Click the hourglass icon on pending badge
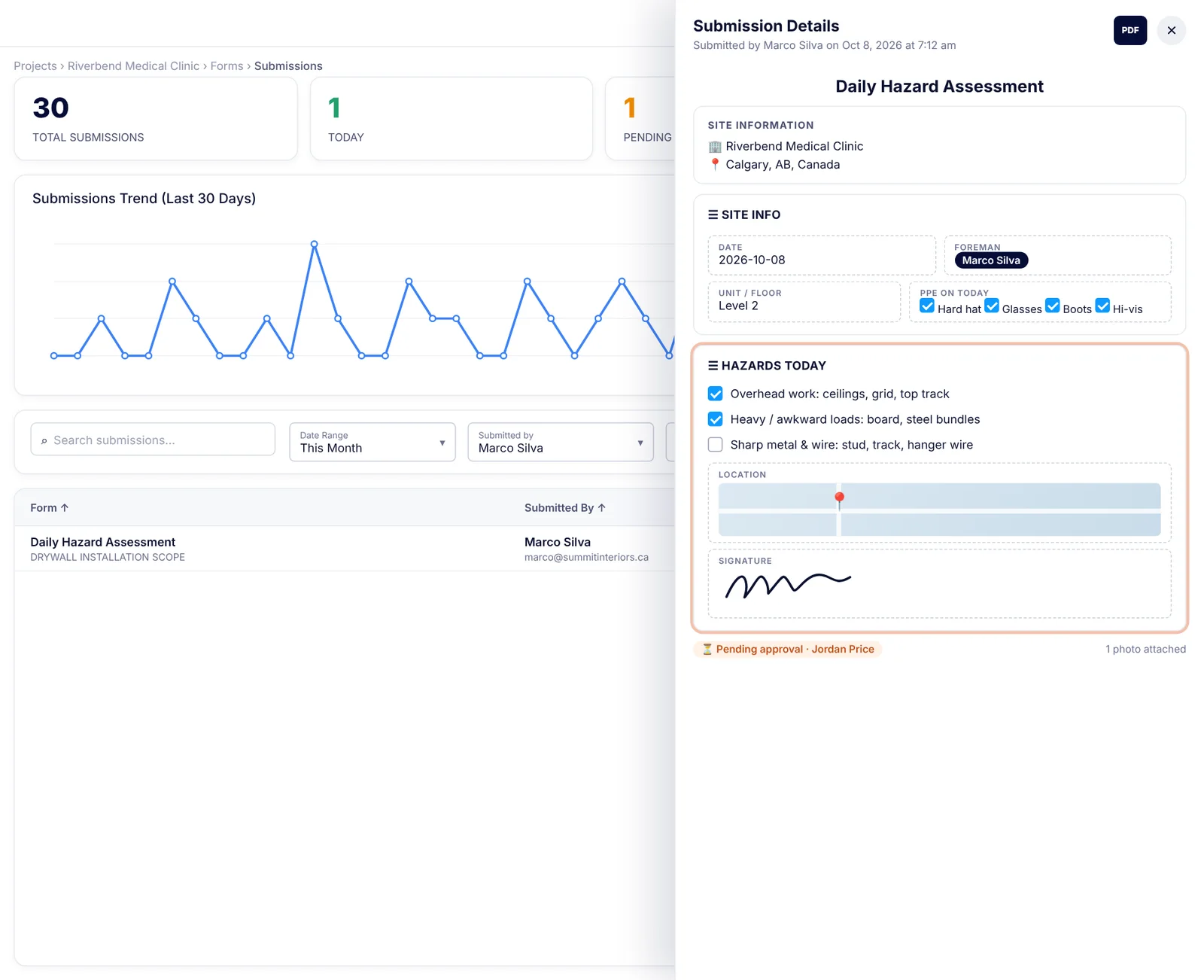 [707, 649]
